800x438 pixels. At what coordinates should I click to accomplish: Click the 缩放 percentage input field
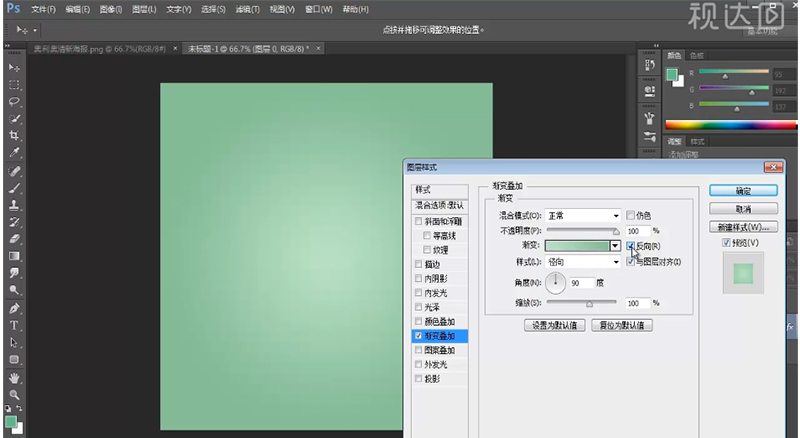(x=638, y=303)
